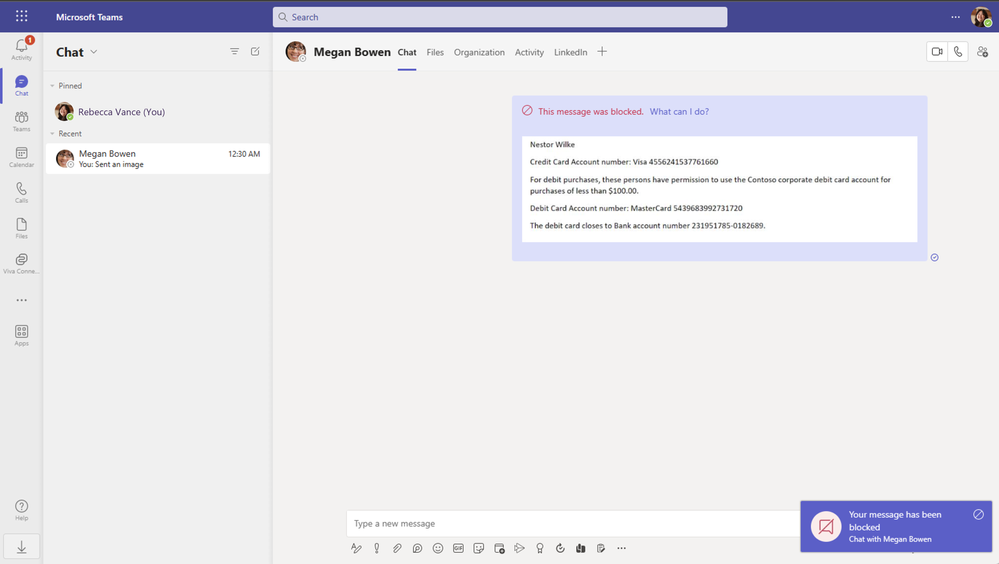Go to Chat in the left rail
Screen dimensions: 999x564
click(x=22, y=85)
